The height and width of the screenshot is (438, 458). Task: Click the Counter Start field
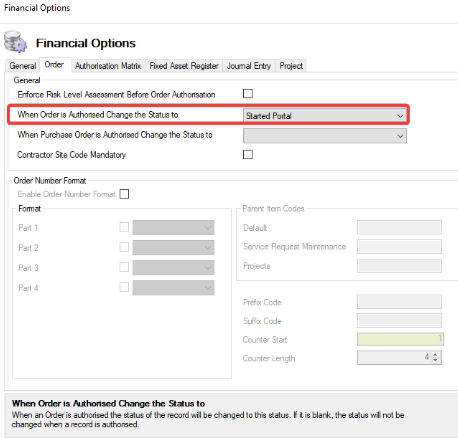(x=400, y=339)
